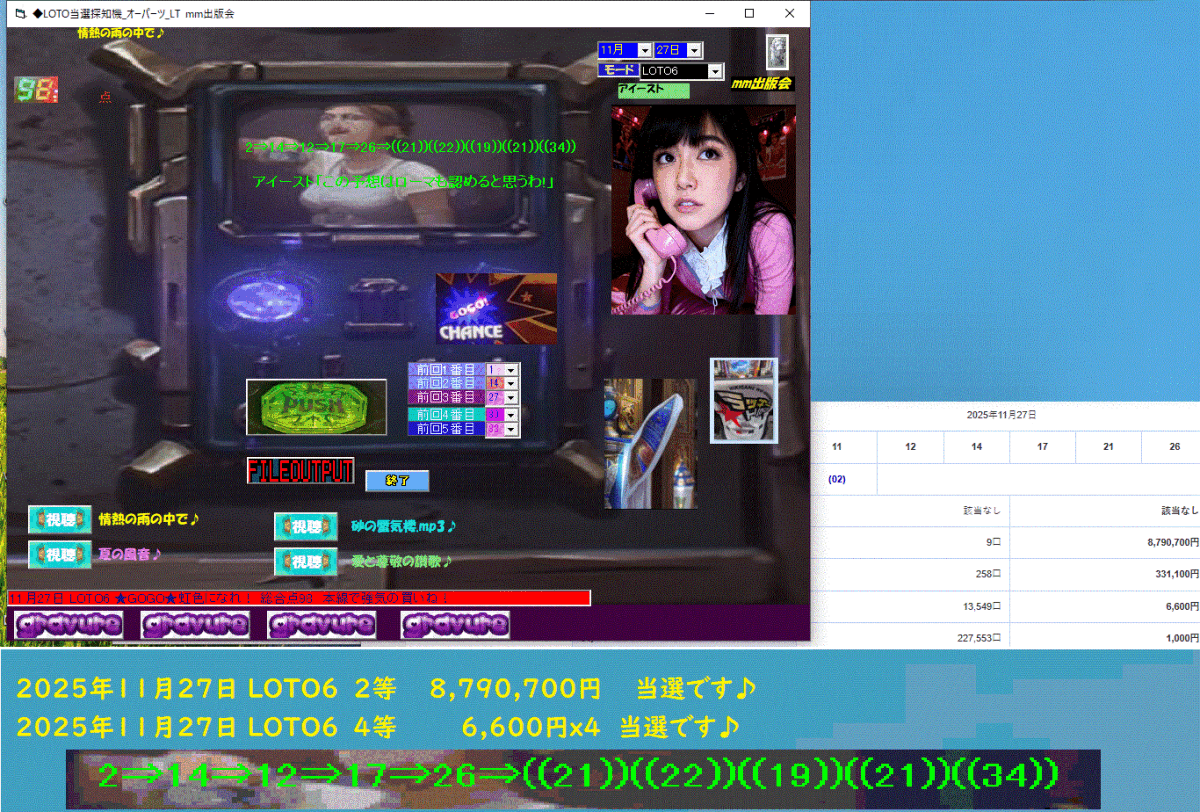Click the red 点 label

(x=105, y=97)
